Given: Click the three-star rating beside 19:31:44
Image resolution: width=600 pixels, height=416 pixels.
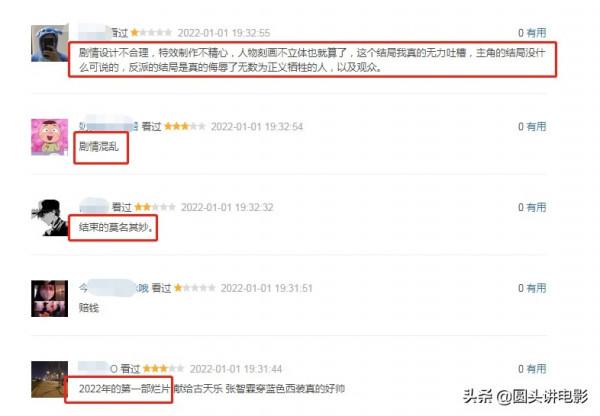Looking at the screenshot, I should tap(163, 369).
